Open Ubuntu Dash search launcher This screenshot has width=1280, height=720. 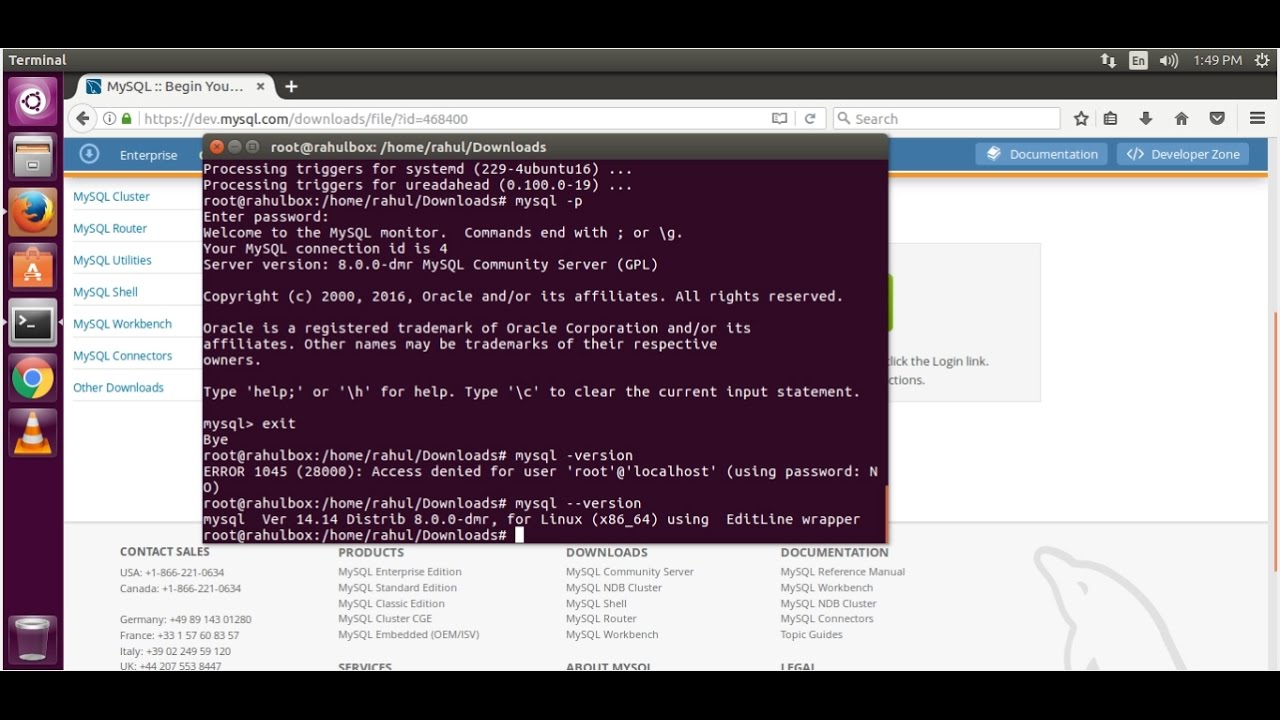tap(32, 102)
